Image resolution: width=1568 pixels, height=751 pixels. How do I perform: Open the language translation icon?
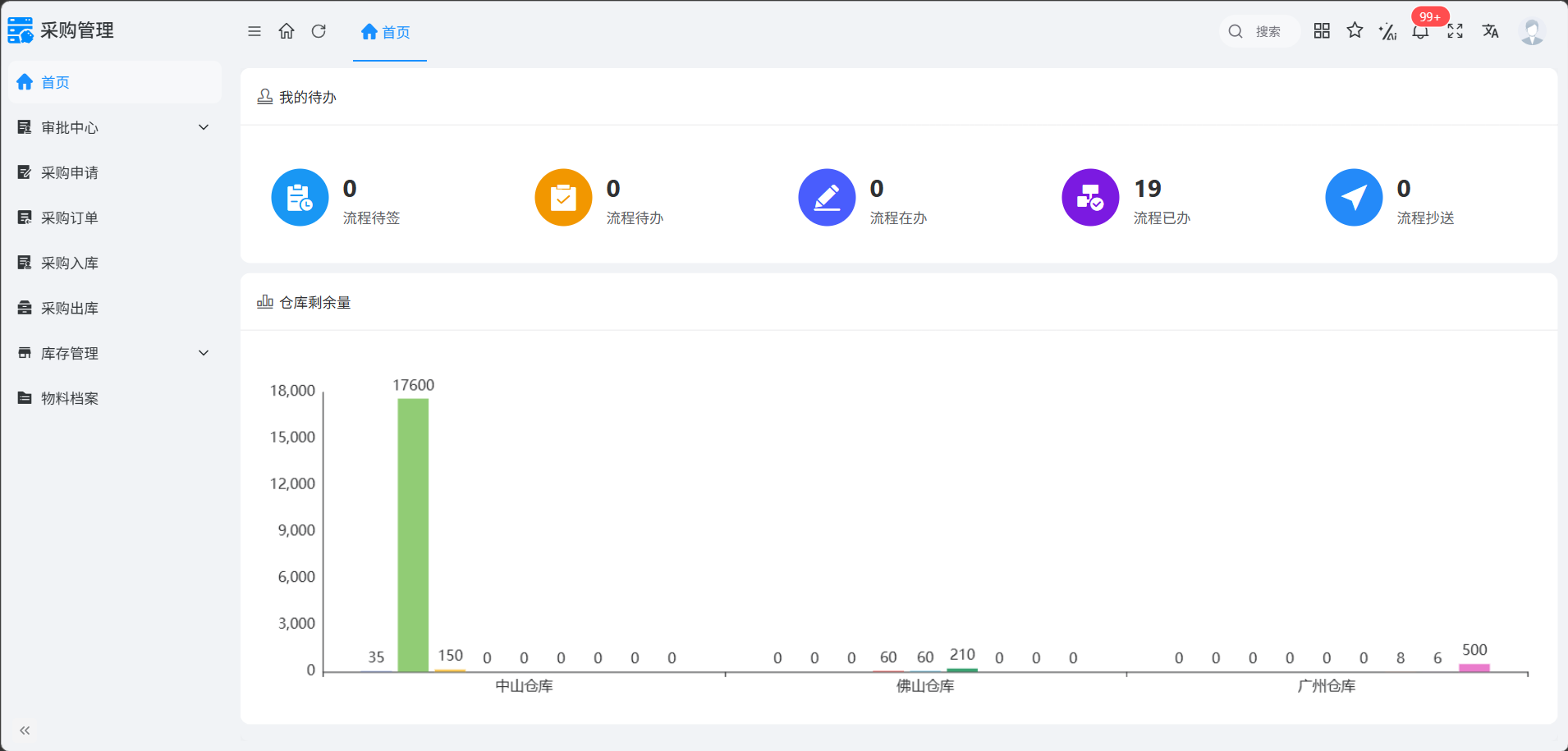(x=1490, y=31)
